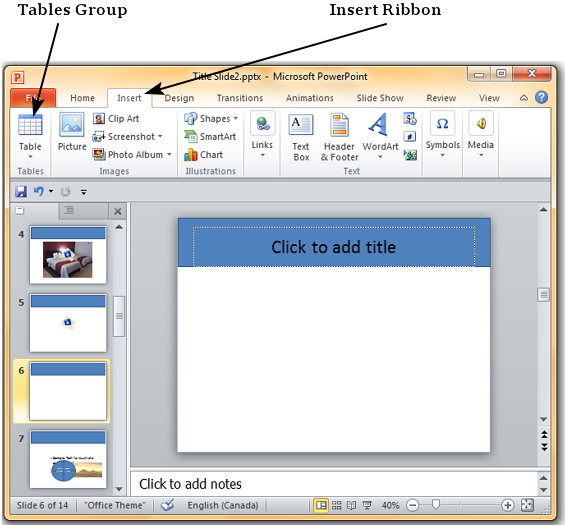Open the WordArt styles dropdown
The width and height of the screenshot is (565, 526).
[380, 157]
